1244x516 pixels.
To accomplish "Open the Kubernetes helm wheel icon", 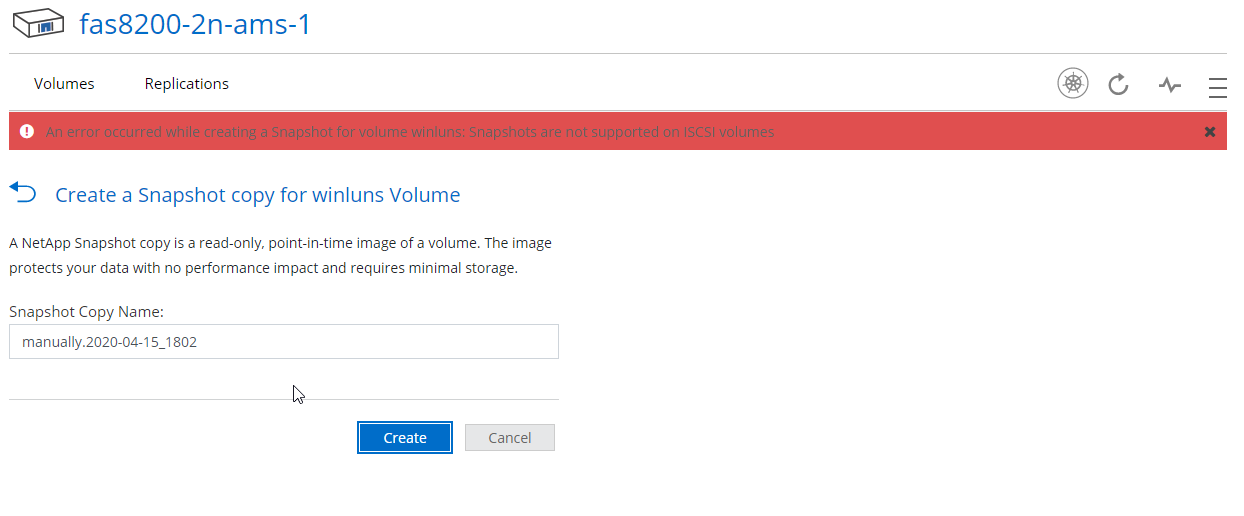I will coord(1073,84).
